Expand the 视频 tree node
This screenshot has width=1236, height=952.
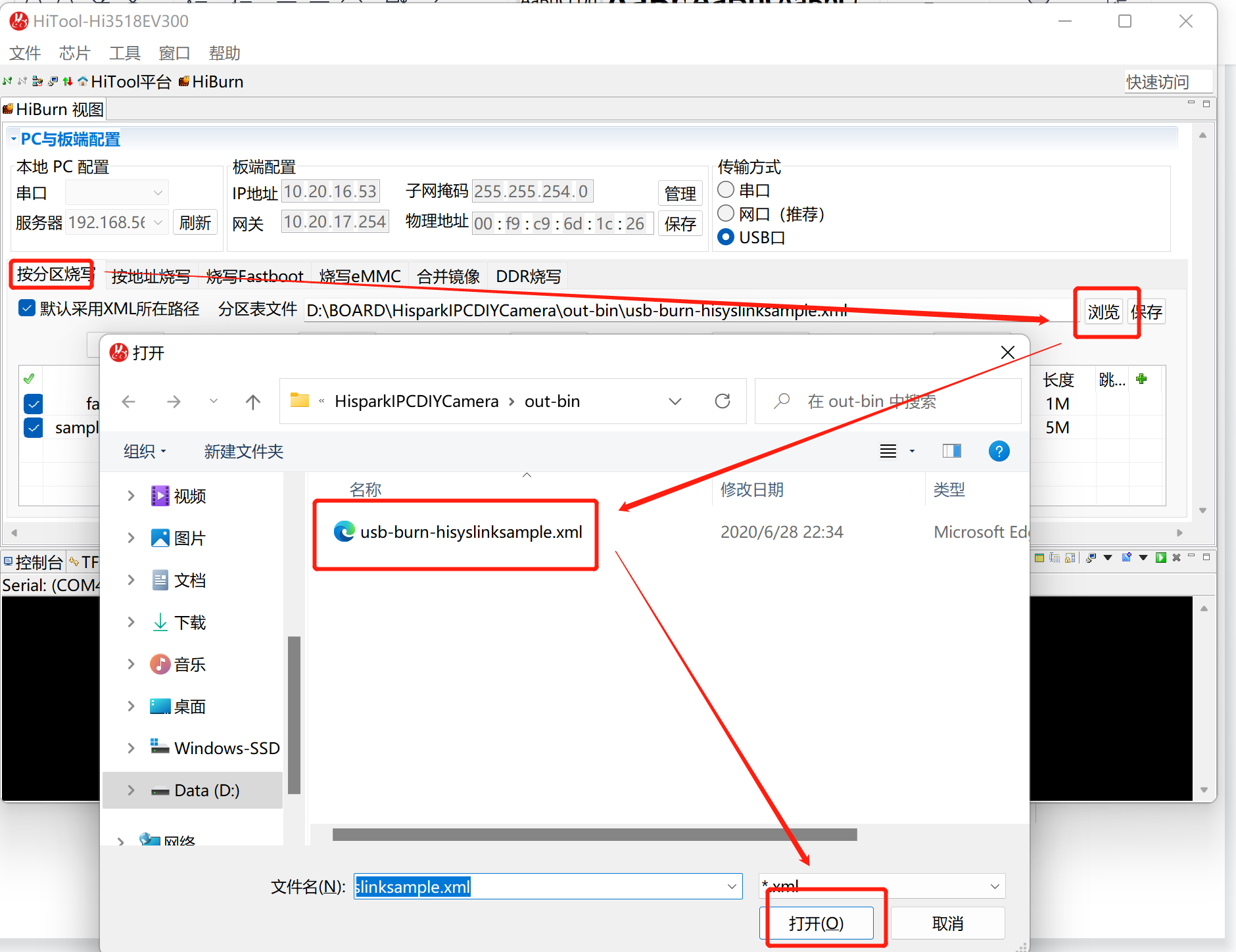tap(131, 496)
